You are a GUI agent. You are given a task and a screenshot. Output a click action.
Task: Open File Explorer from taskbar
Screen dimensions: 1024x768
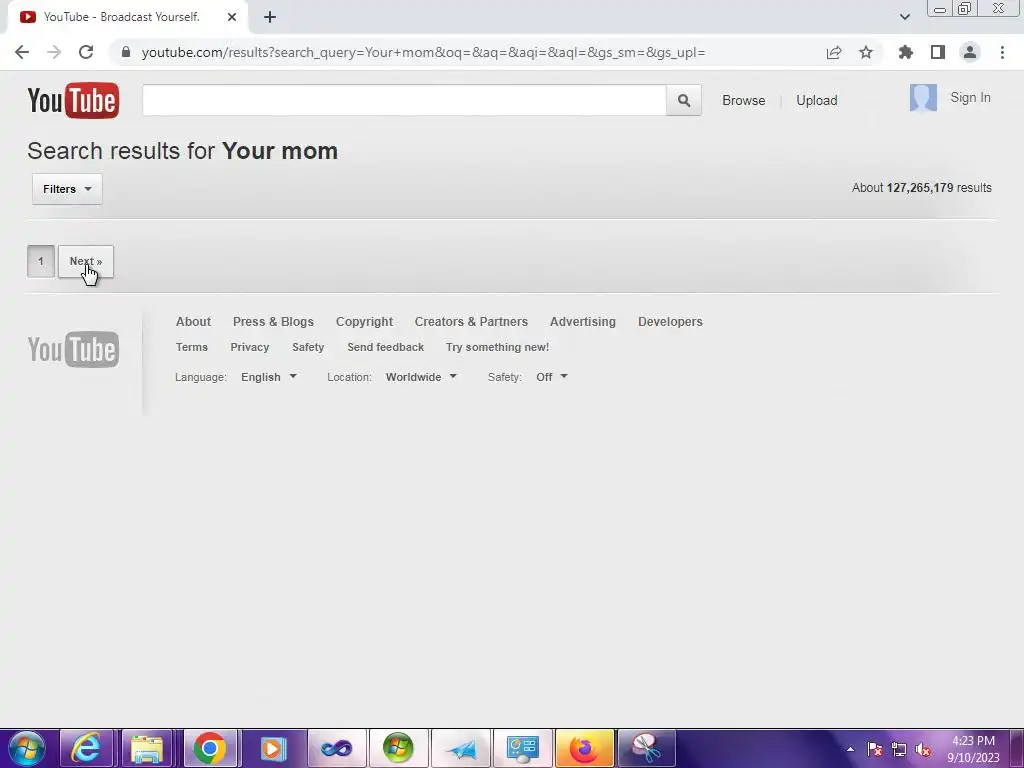click(147, 748)
